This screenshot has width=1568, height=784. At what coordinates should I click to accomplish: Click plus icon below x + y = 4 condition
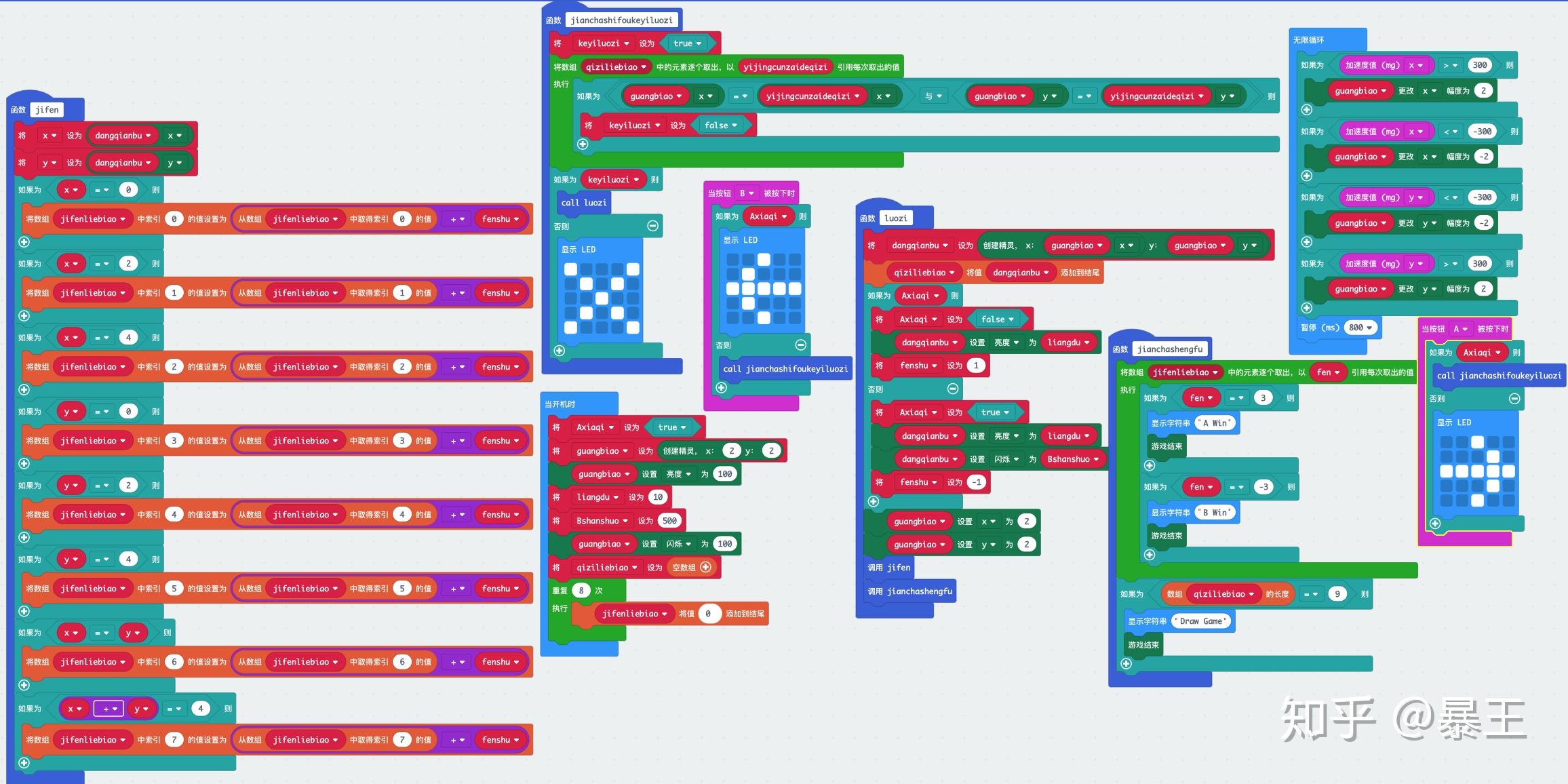pos(24,762)
